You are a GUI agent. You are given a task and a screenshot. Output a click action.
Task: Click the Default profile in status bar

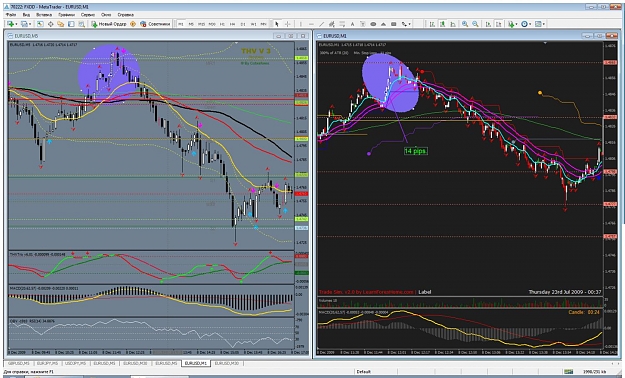tap(364, 372)
